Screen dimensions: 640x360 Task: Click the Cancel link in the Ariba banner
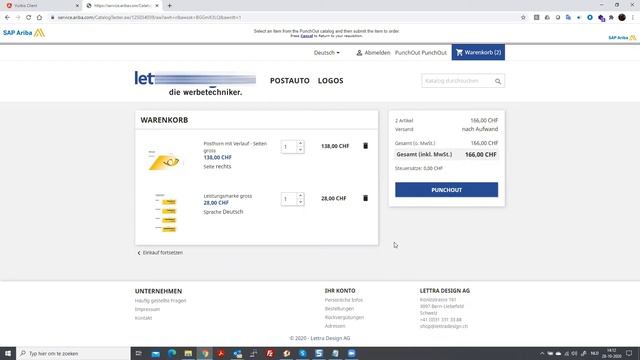pos(307,36)
